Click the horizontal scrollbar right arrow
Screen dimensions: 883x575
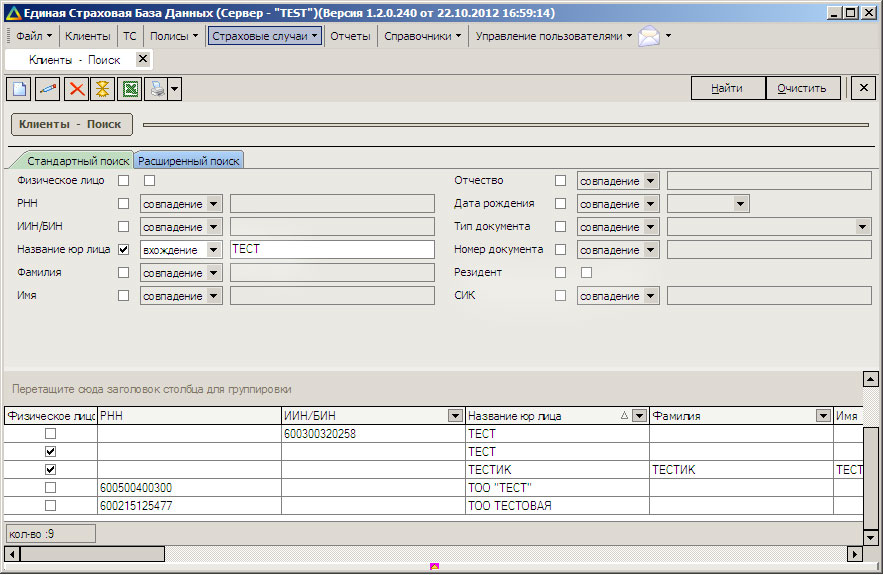click(x=854, y=553)
